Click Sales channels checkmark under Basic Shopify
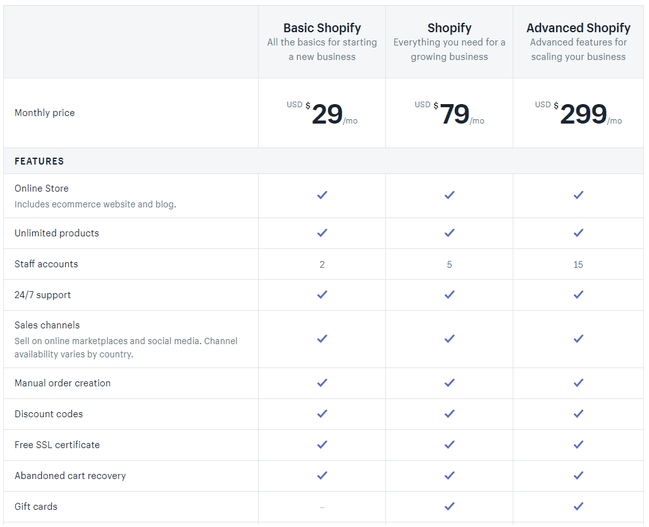Screen dimensions: 649x527 click(322, 339)
